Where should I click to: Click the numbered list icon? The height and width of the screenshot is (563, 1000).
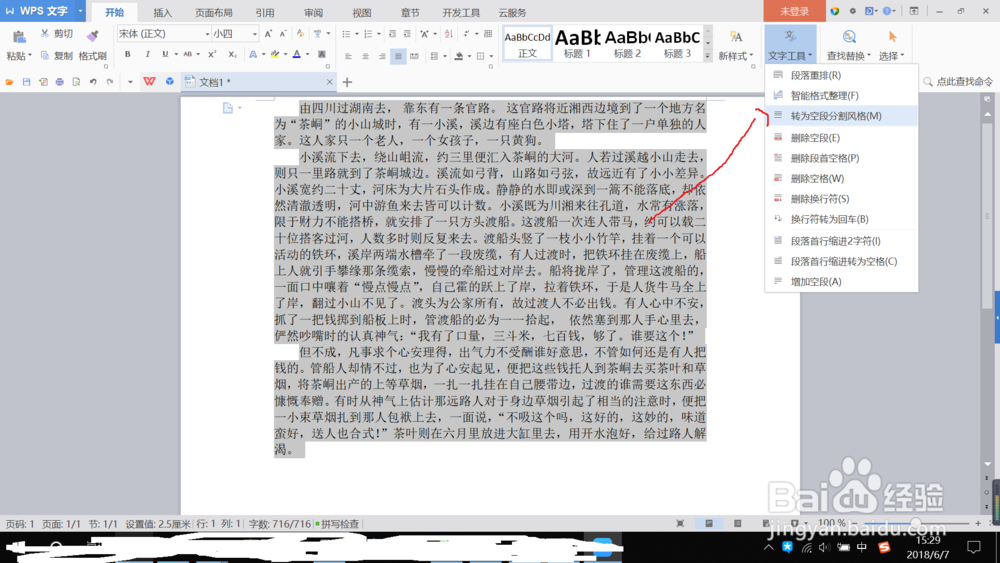[368, 34]
